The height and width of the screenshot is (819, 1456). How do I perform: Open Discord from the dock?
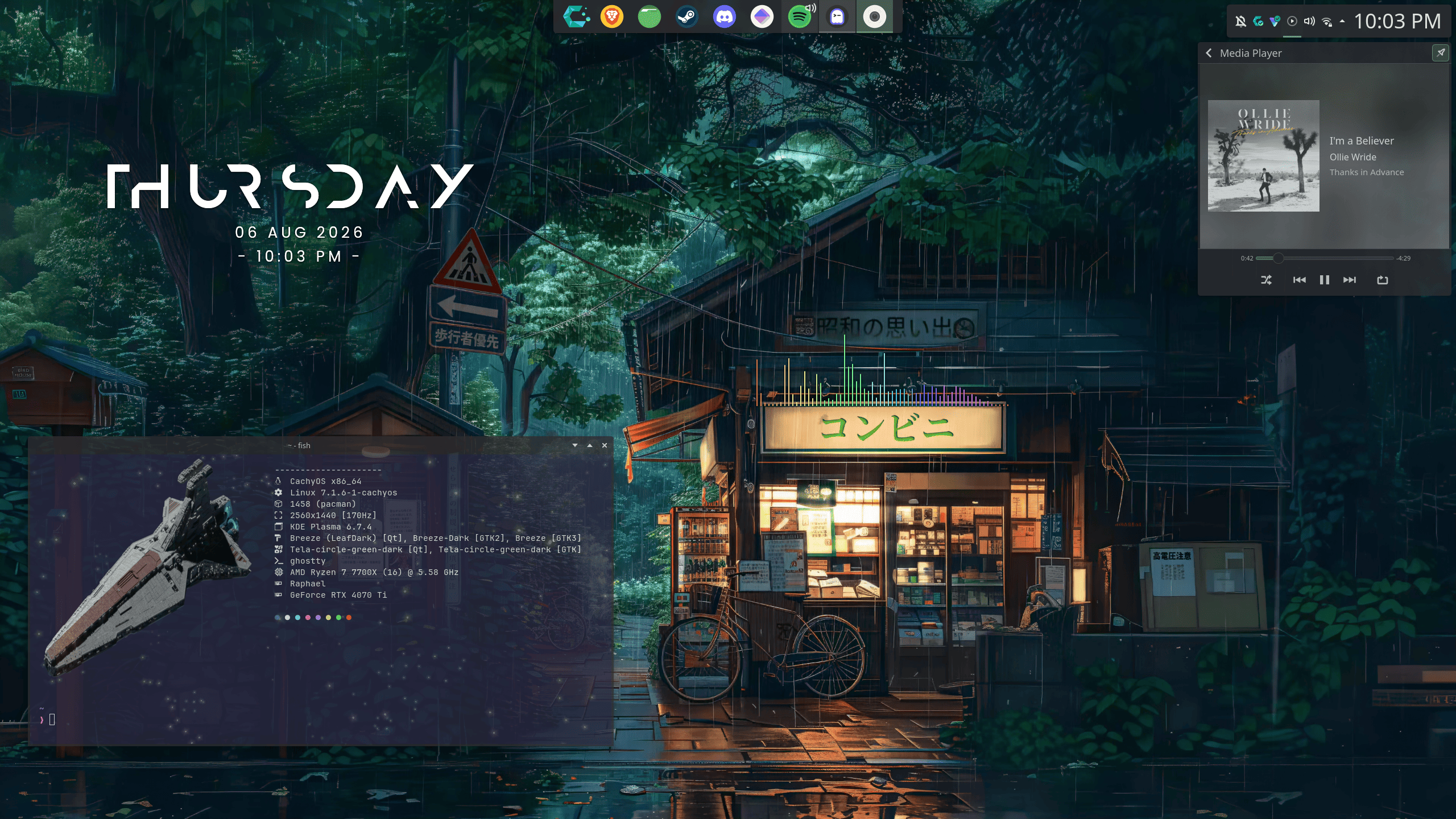(x=725, y=16)
